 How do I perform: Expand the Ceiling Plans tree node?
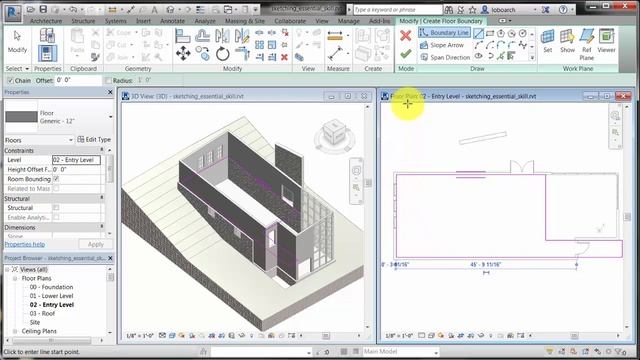15,331
